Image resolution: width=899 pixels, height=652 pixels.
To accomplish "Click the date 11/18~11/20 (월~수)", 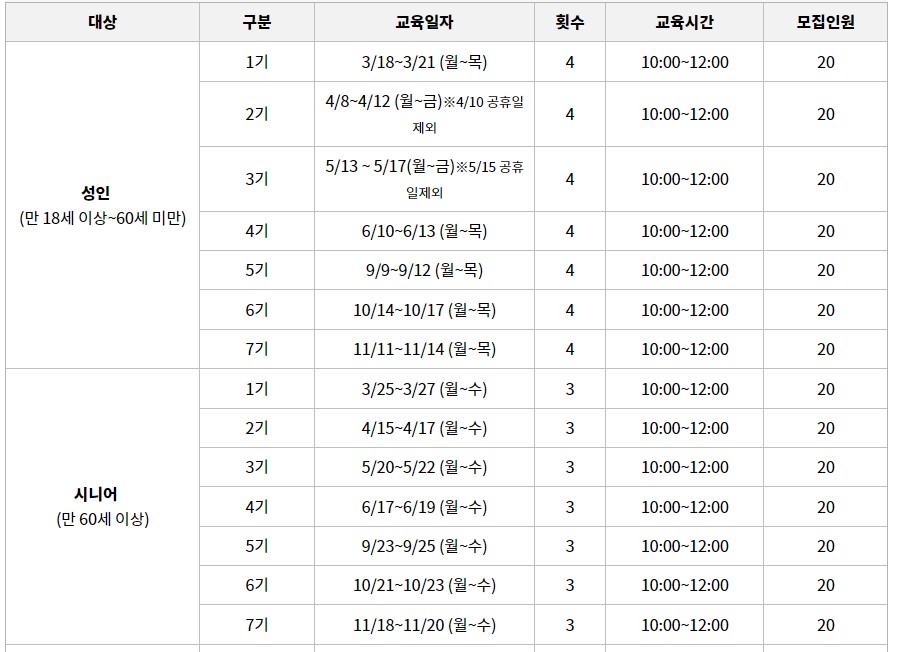I will 430,625.
